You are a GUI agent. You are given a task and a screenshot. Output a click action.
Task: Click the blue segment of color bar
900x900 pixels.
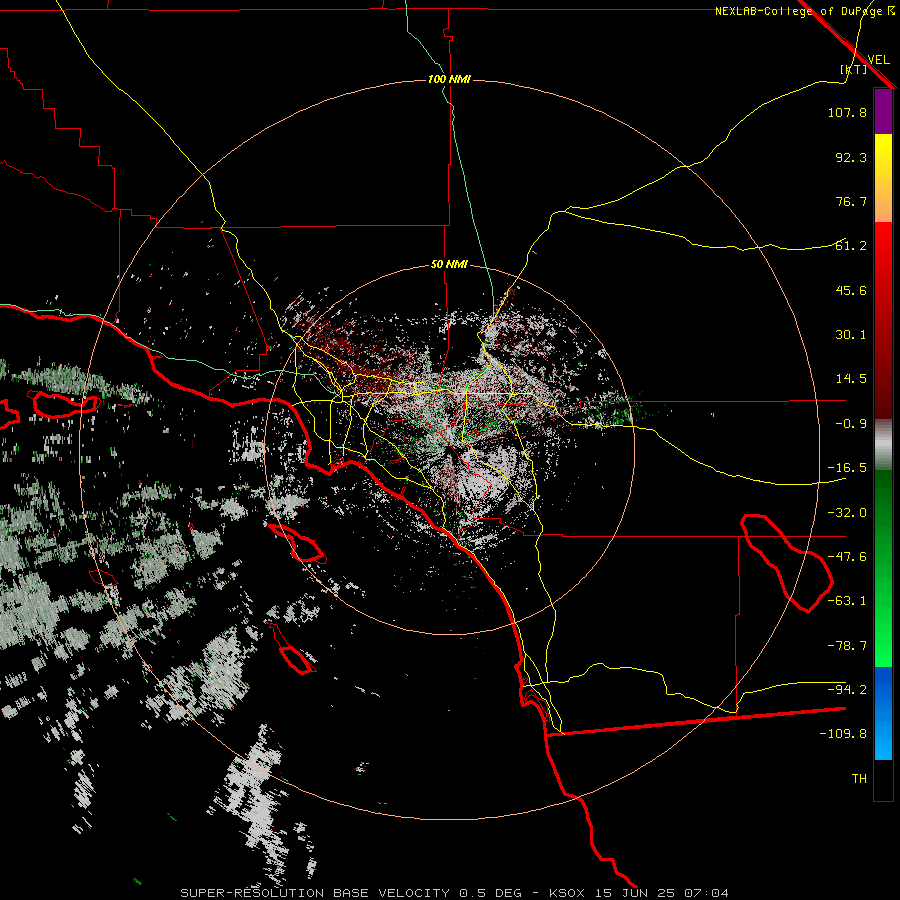pos(883,713)
